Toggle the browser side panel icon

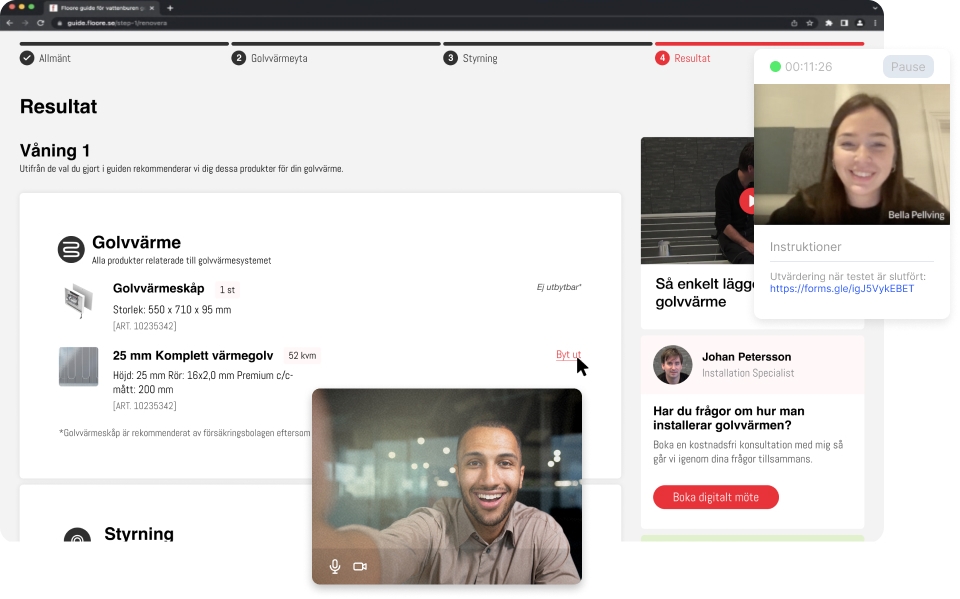844,23
